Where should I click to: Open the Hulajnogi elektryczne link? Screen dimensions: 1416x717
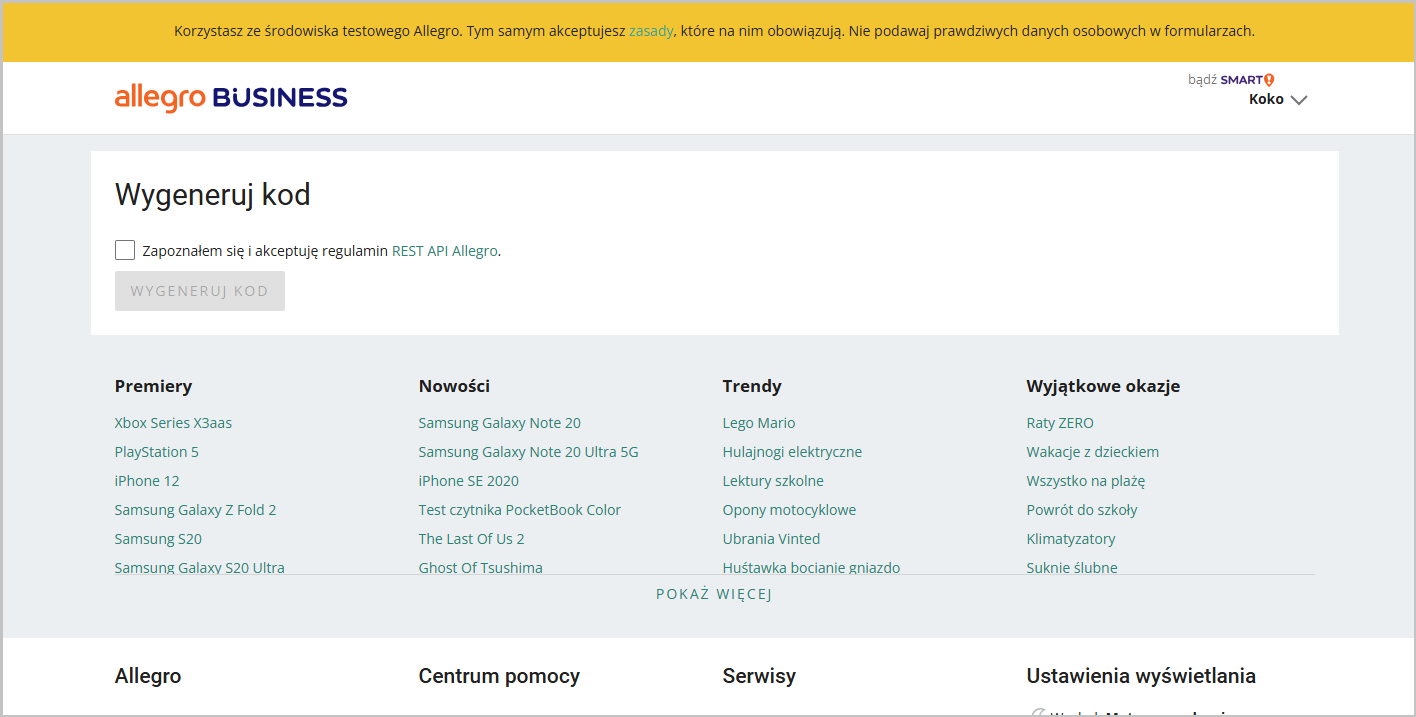pyautogui.click(x=792, y=452)
